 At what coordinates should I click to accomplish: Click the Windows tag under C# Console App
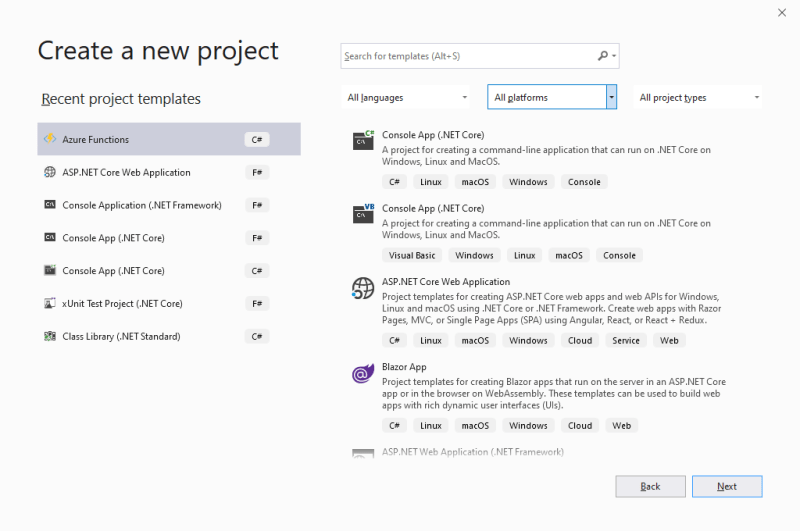(528, 182)
